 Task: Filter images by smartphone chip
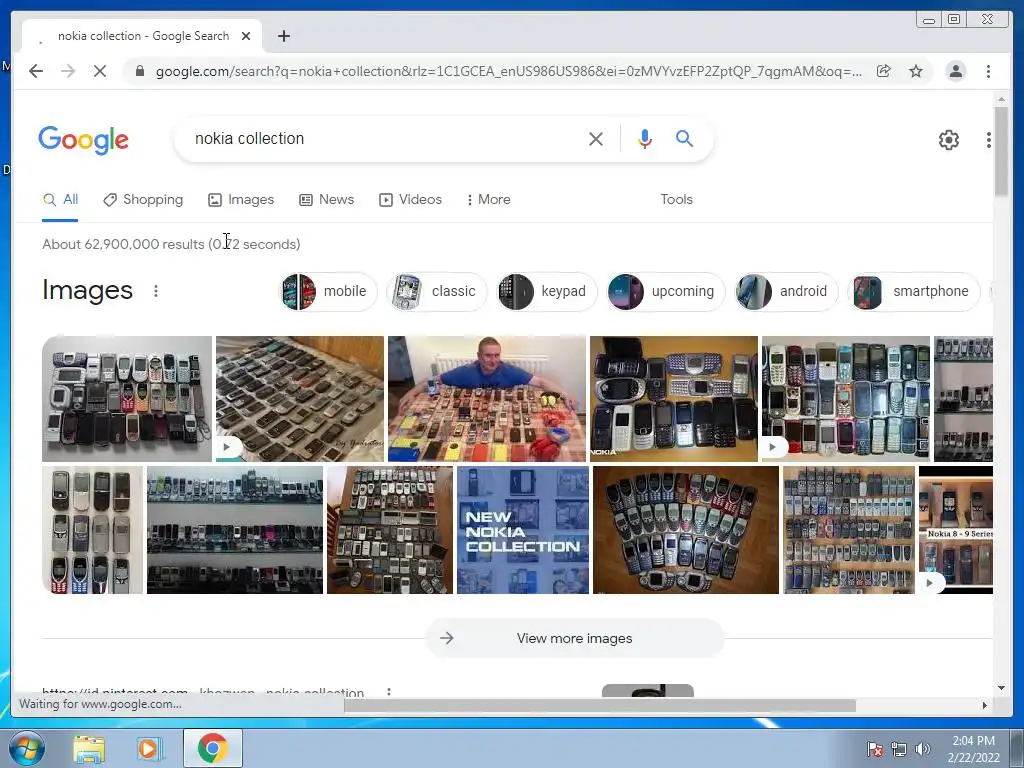(x=913, y=291)
